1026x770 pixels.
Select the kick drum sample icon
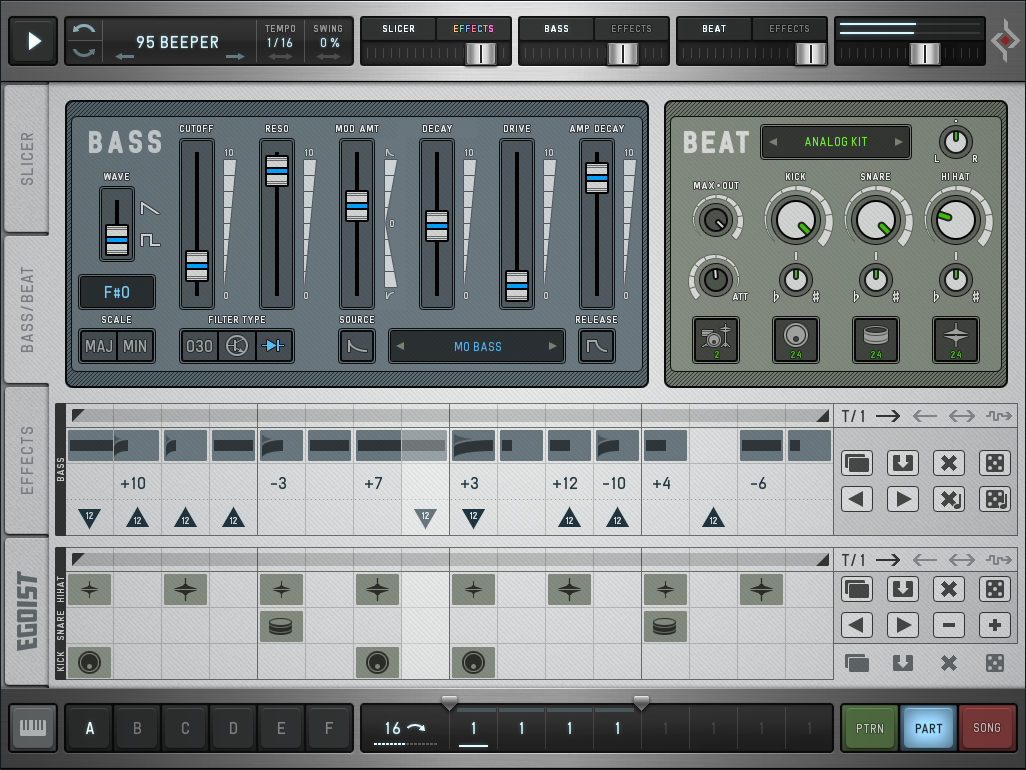(x=796, y=340)
